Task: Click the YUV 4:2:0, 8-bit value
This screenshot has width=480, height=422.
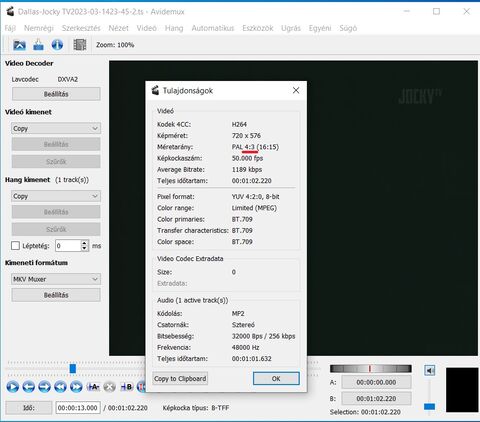Action: click(x=256, y=197)
